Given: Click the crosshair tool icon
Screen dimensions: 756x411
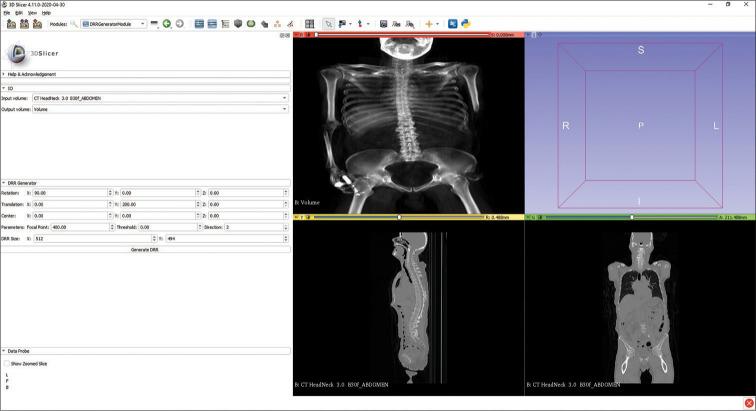Looking at the screenshot, I should coord(432,23).
